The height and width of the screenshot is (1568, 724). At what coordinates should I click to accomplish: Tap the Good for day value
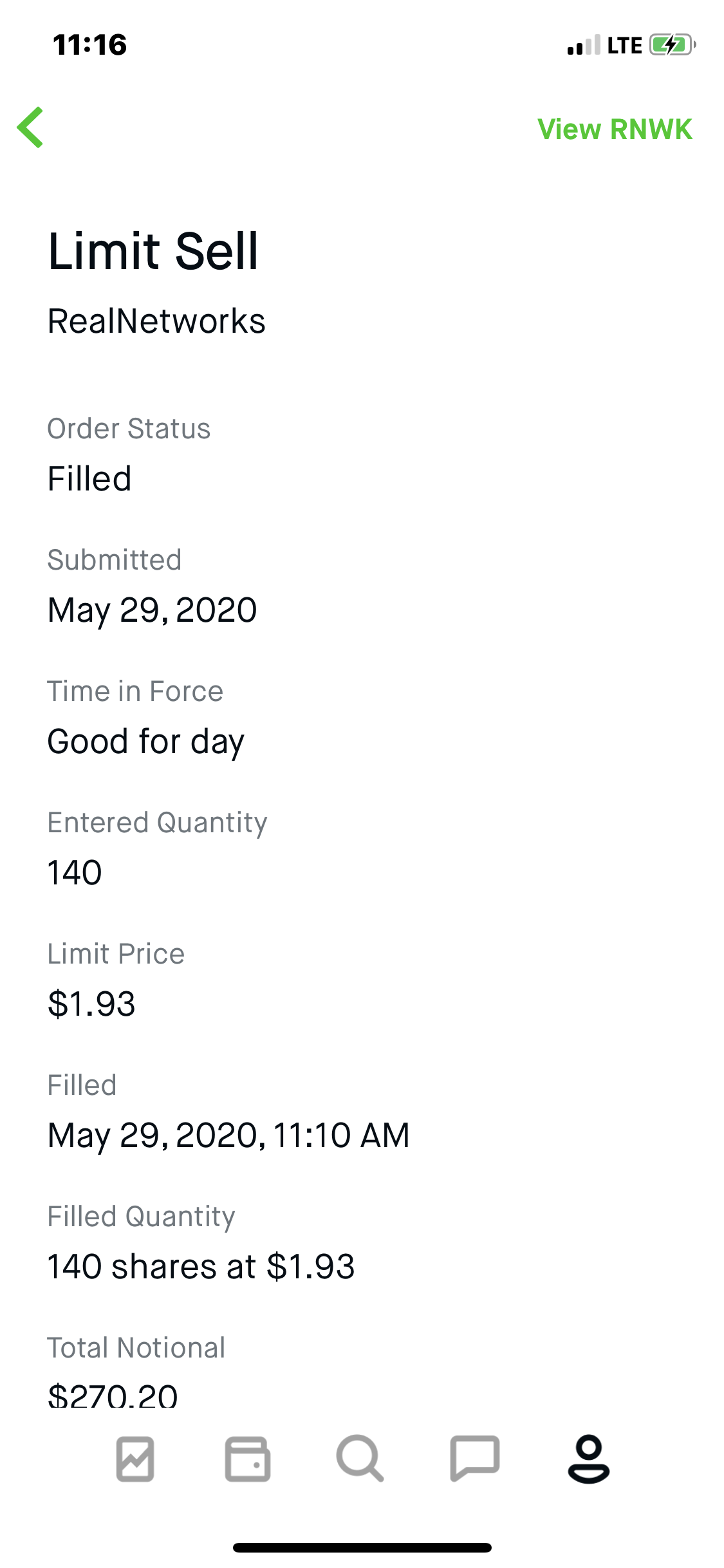[x=146, y=742]
